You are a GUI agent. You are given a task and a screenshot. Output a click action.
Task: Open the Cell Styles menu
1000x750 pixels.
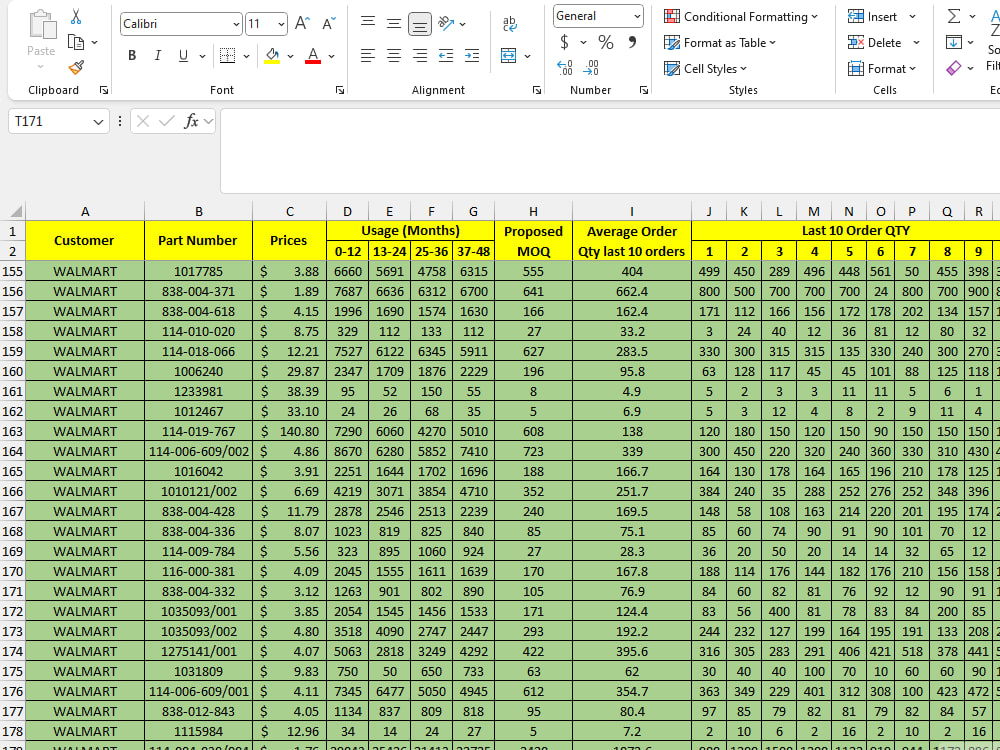705,68
